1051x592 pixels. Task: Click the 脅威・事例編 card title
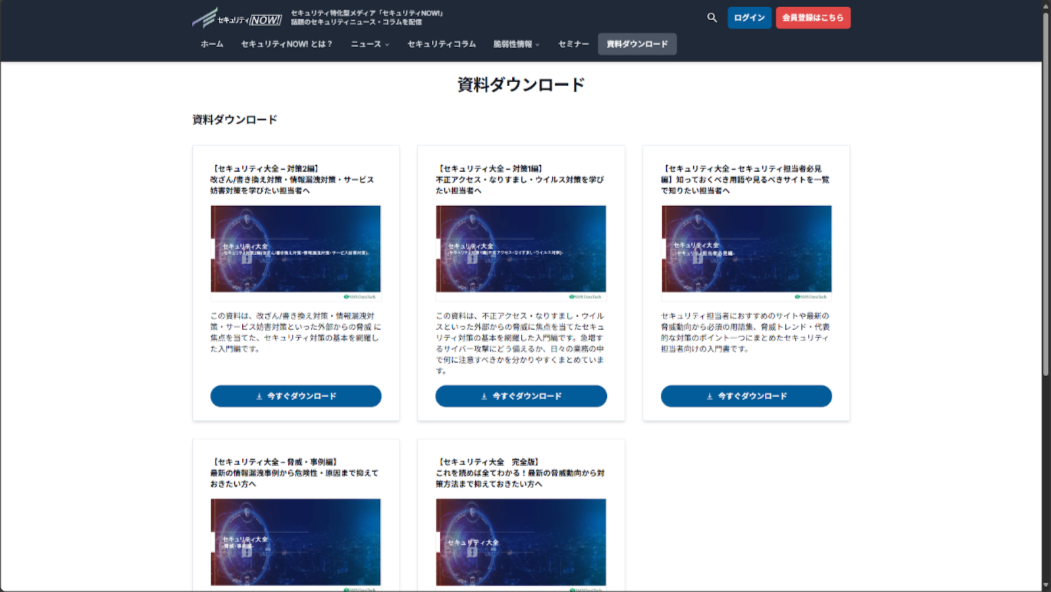pyautogui.click(x=294, y=472)
